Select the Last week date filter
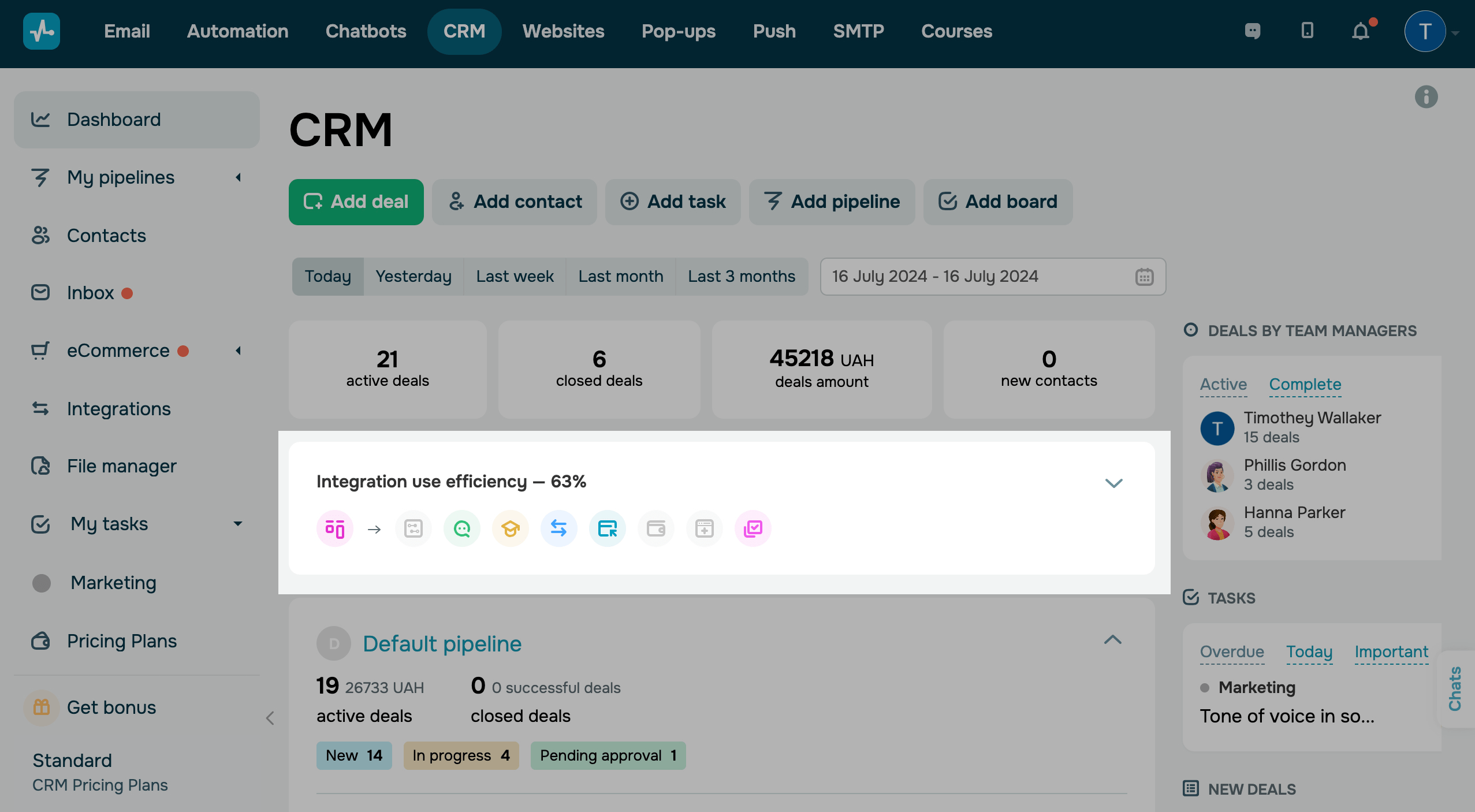Image resolution: width=1475 pixels, height=812 pixels. 515,277
